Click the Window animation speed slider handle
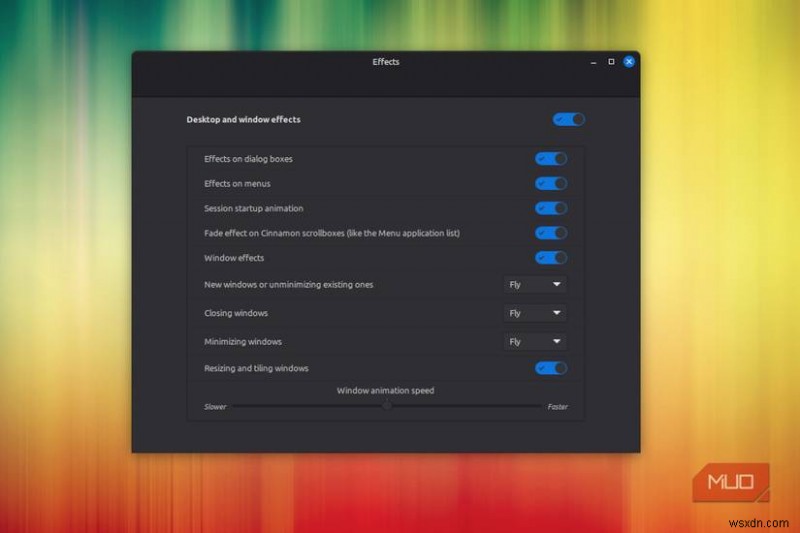Viewport: 800px width, 533px height. coord(387,406)
